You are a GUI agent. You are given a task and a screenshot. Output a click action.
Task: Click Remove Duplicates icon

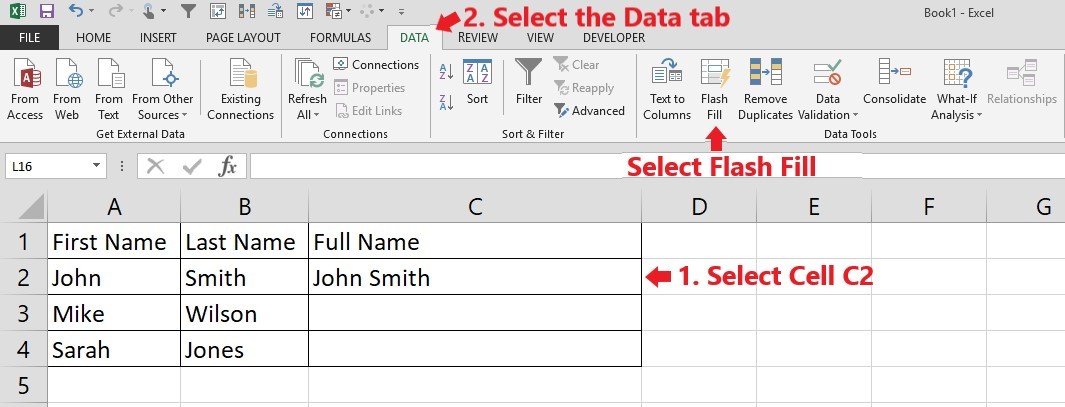(765, 73)
